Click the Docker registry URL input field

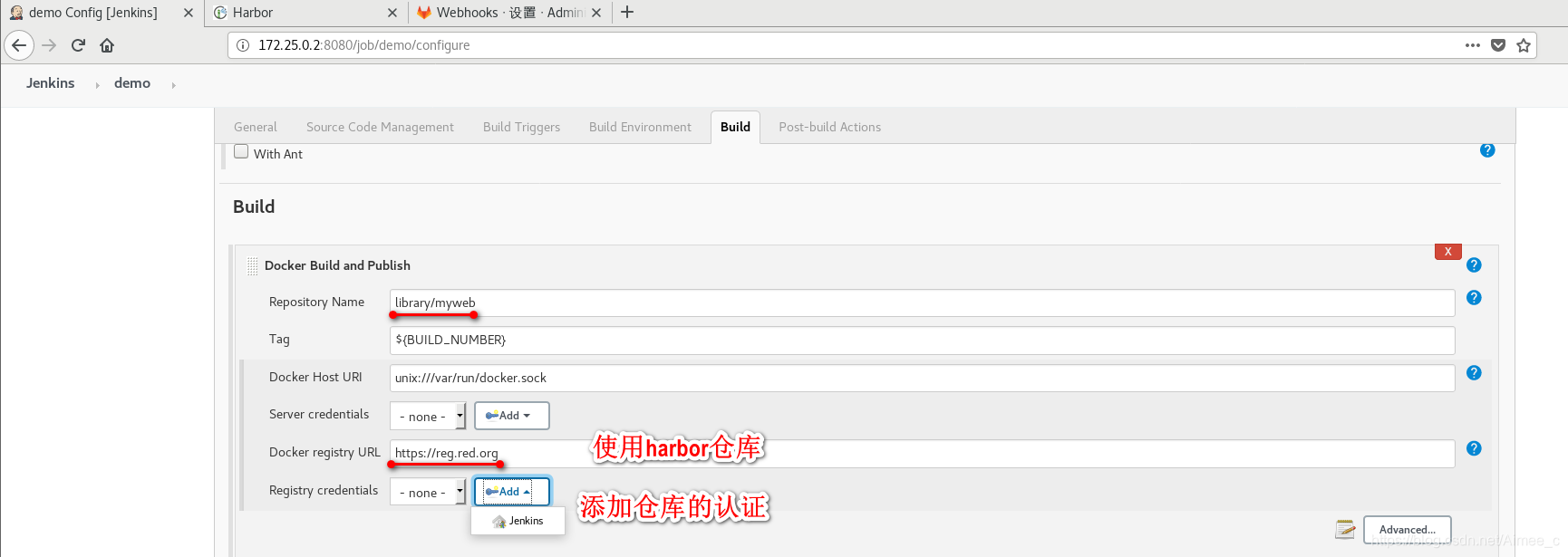[922, 453]
